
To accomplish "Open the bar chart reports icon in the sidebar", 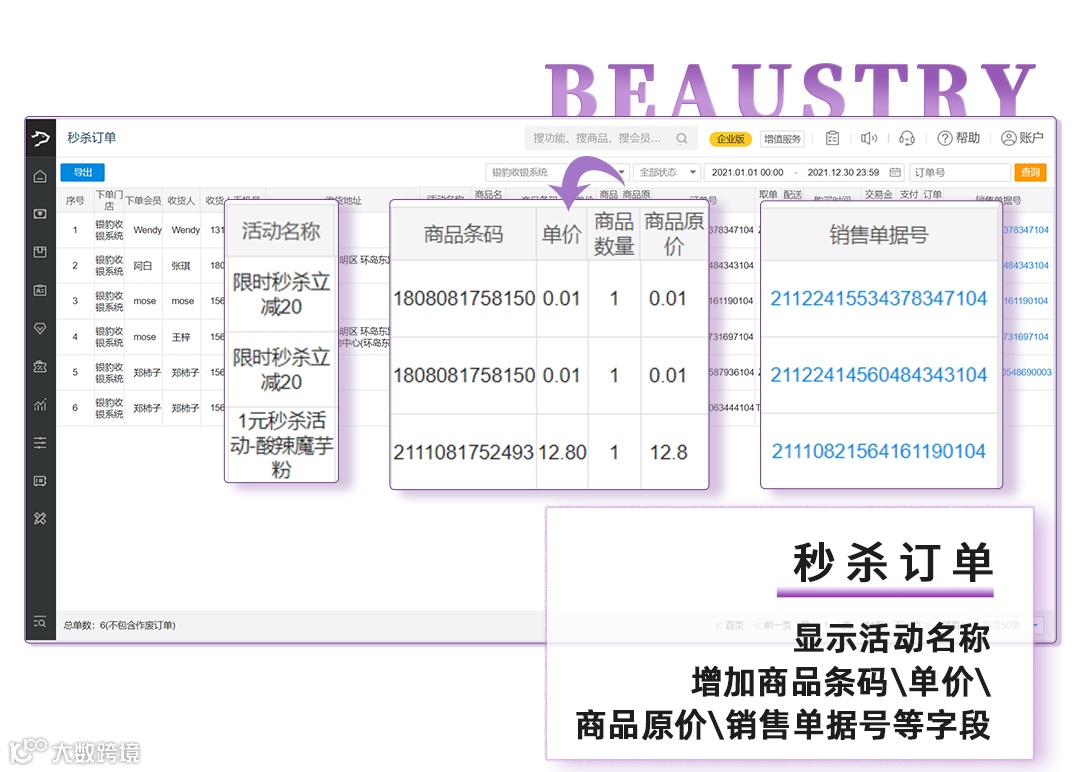I will 40,405.
